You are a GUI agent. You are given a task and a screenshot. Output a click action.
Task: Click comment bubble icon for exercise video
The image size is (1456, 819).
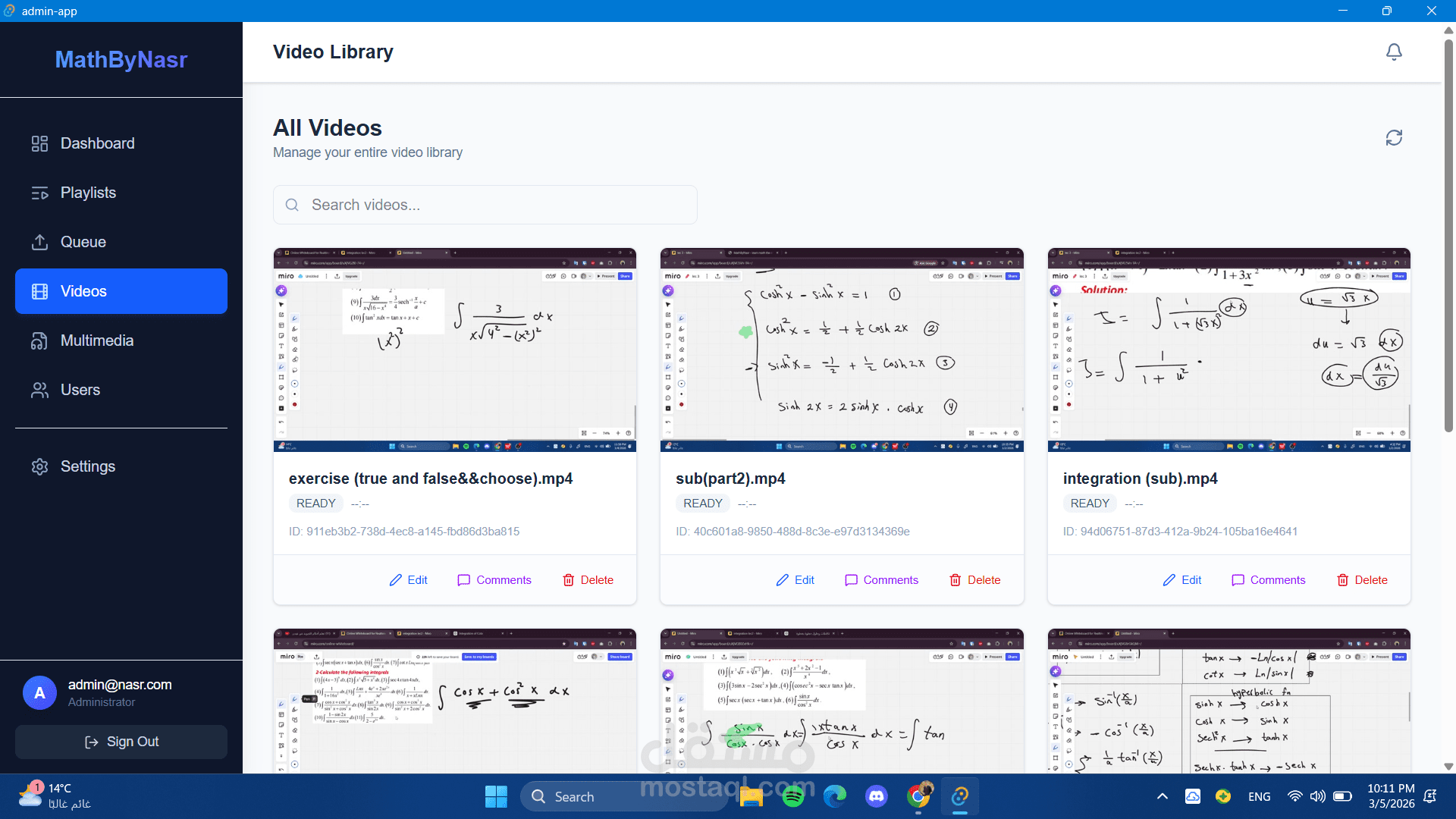coord(463,580)
